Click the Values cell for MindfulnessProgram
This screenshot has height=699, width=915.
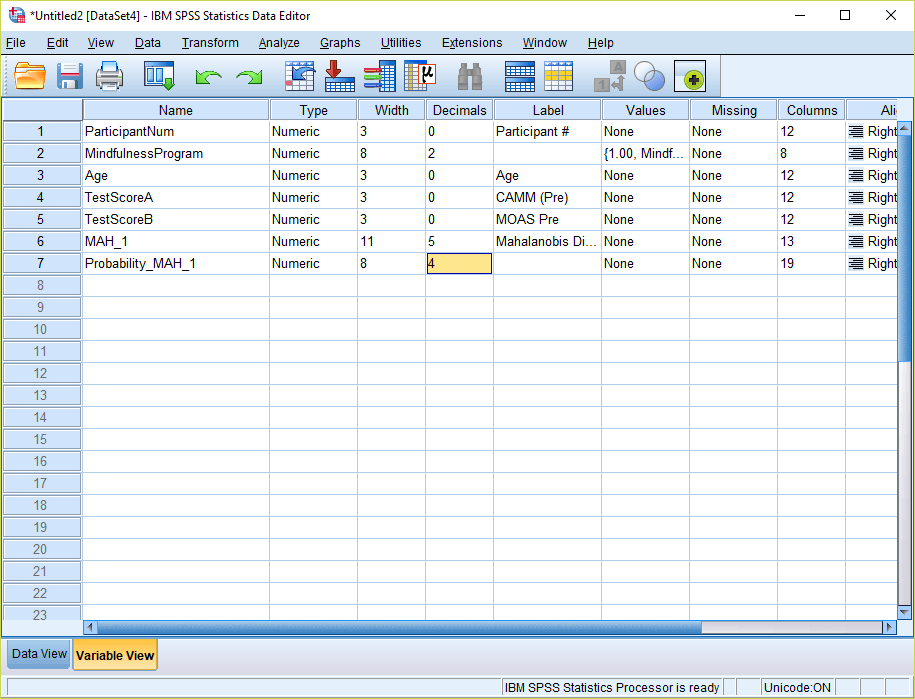coord(645,153)
